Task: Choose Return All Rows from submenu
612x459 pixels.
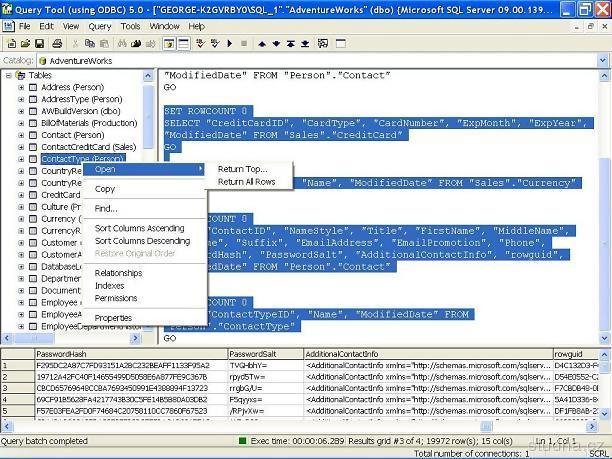Action: click(246, 182)
